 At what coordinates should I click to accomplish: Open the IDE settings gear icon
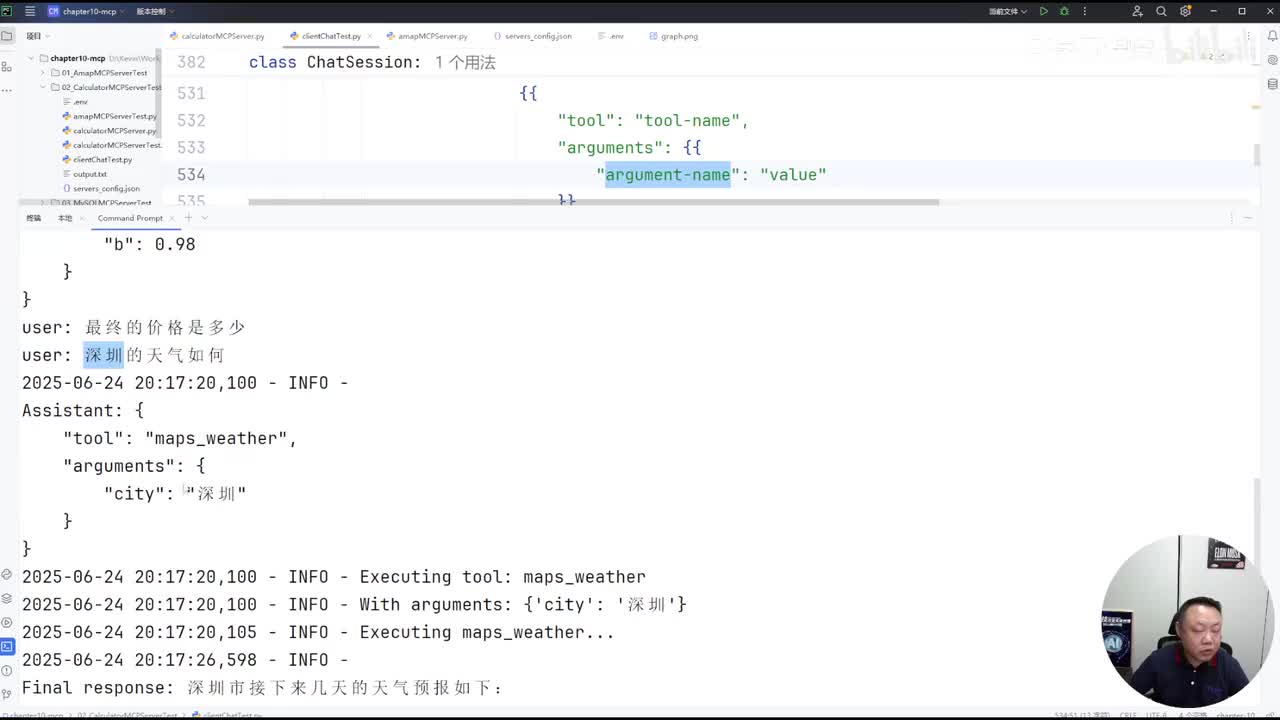1185,11
